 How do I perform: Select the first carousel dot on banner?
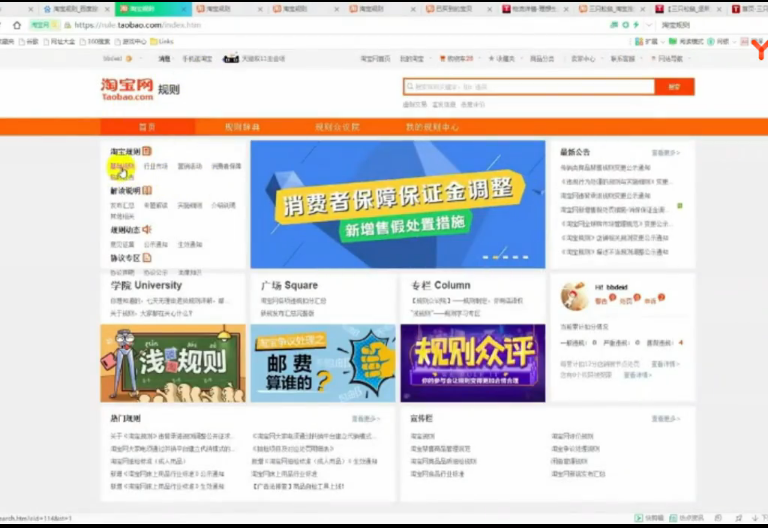(x=485, y=257)
